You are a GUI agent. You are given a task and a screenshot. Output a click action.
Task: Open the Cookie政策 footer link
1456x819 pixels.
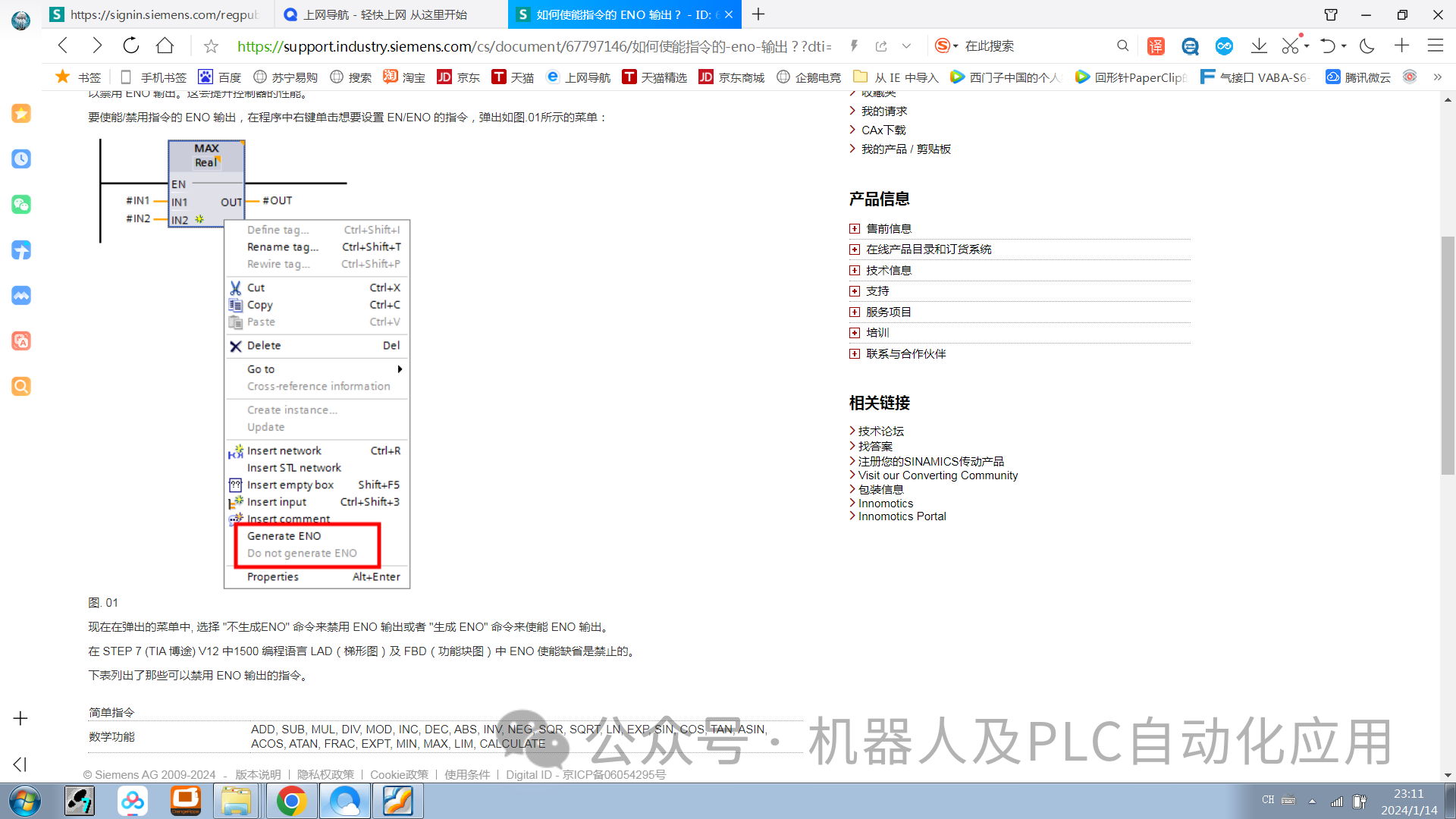[x=399, y=775]
